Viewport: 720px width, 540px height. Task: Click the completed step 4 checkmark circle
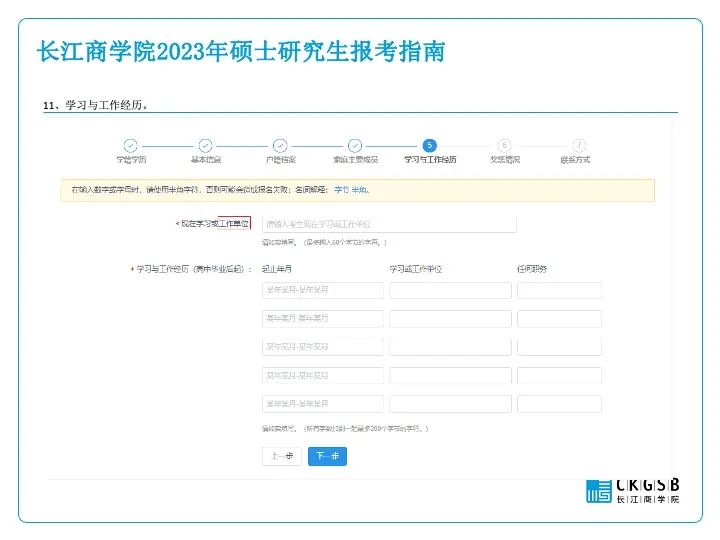(x=355, y=146)
